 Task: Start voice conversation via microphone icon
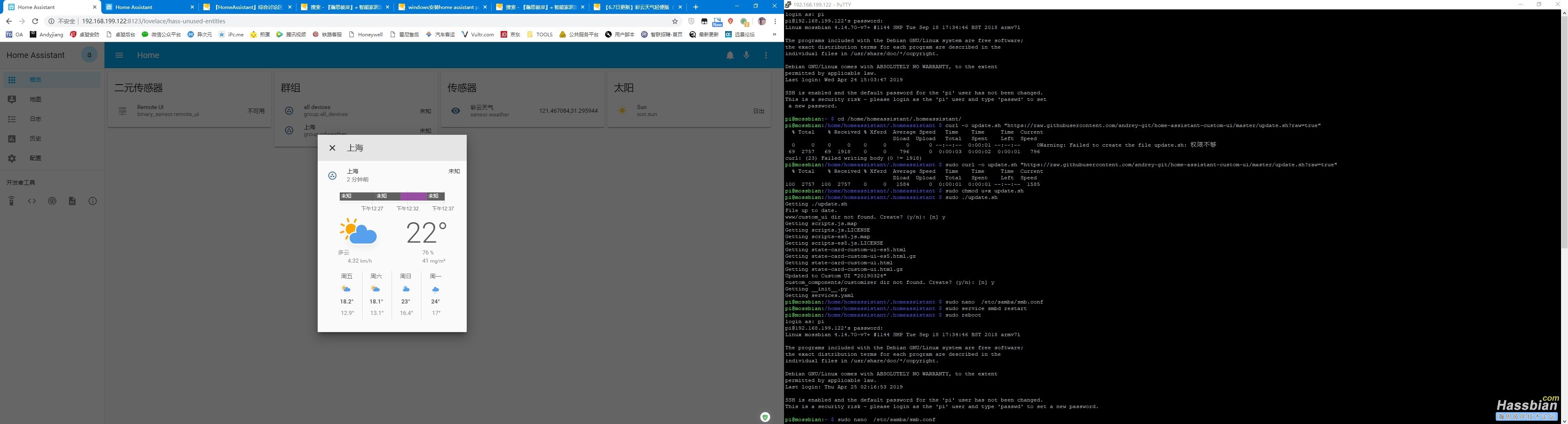tap(746, 56)
